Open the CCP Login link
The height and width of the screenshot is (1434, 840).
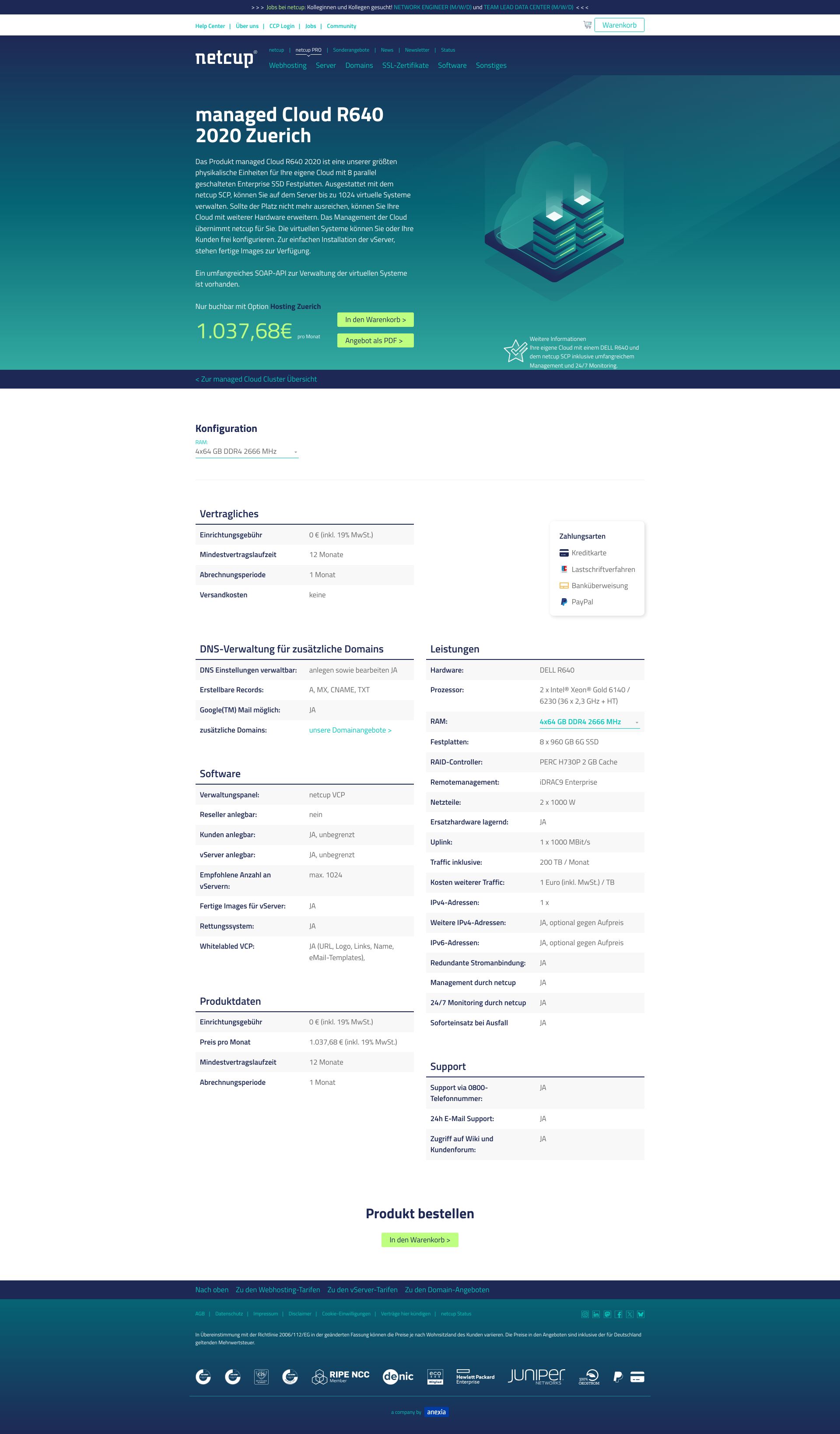[282, 26]
